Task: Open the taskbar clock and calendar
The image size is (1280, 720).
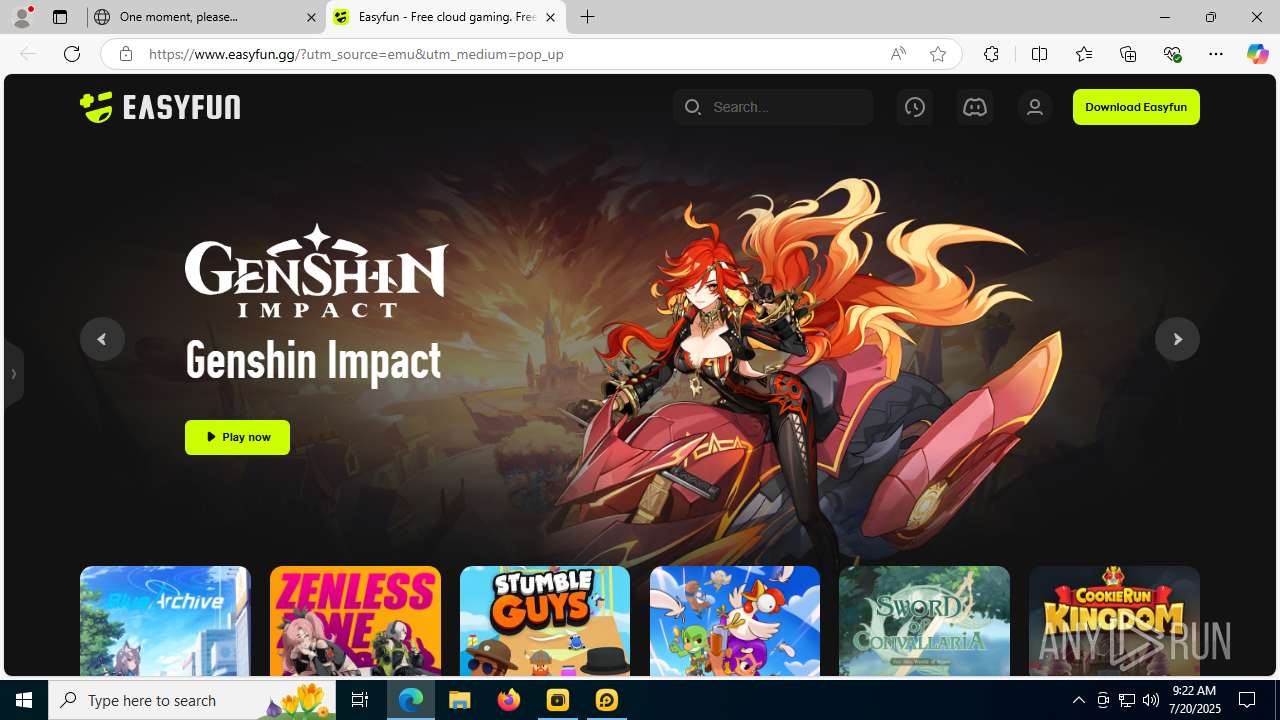Action: 1195,700
